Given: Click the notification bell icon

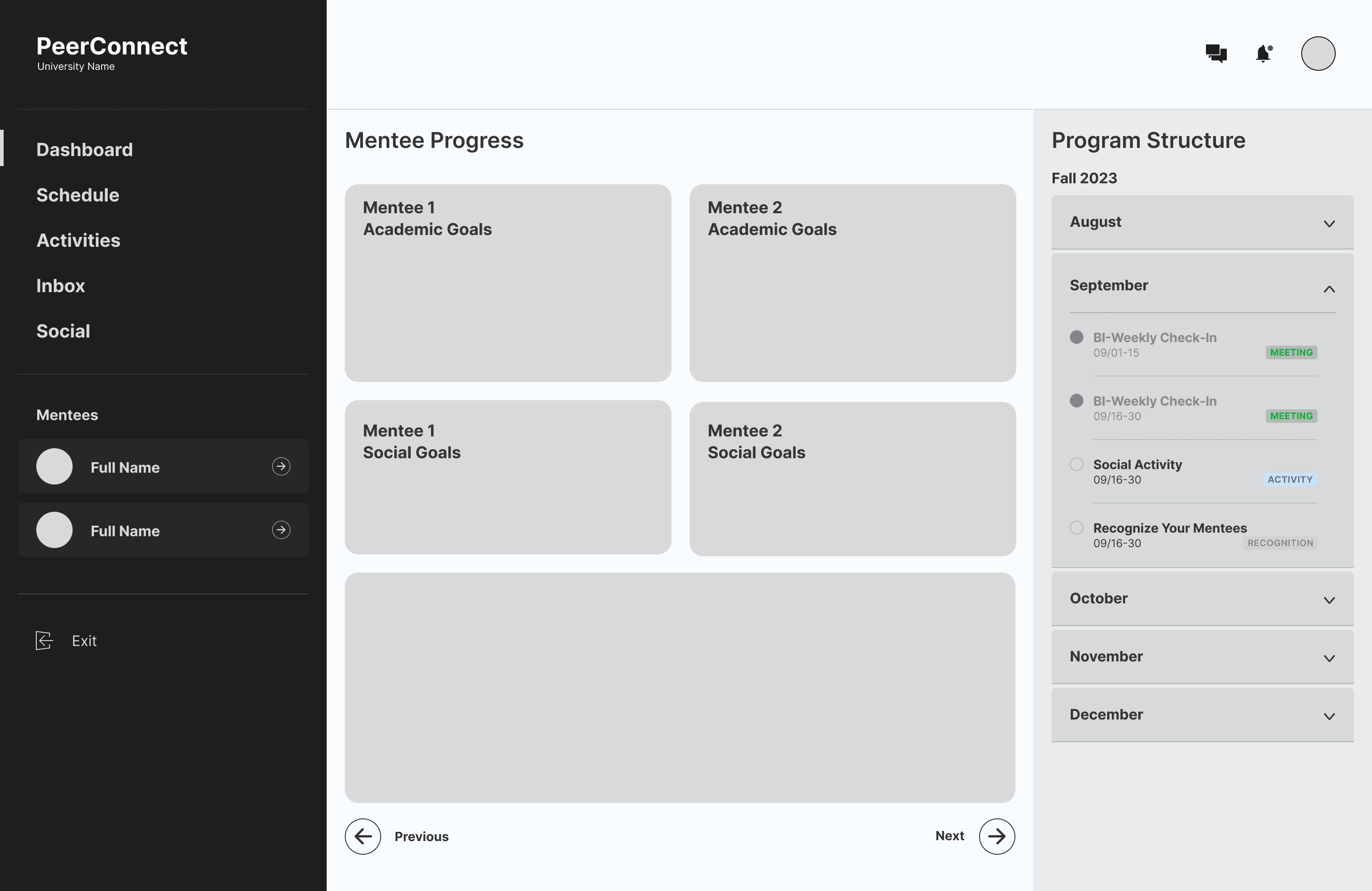Looking at the screenshot, I should tap(1264, 54).
